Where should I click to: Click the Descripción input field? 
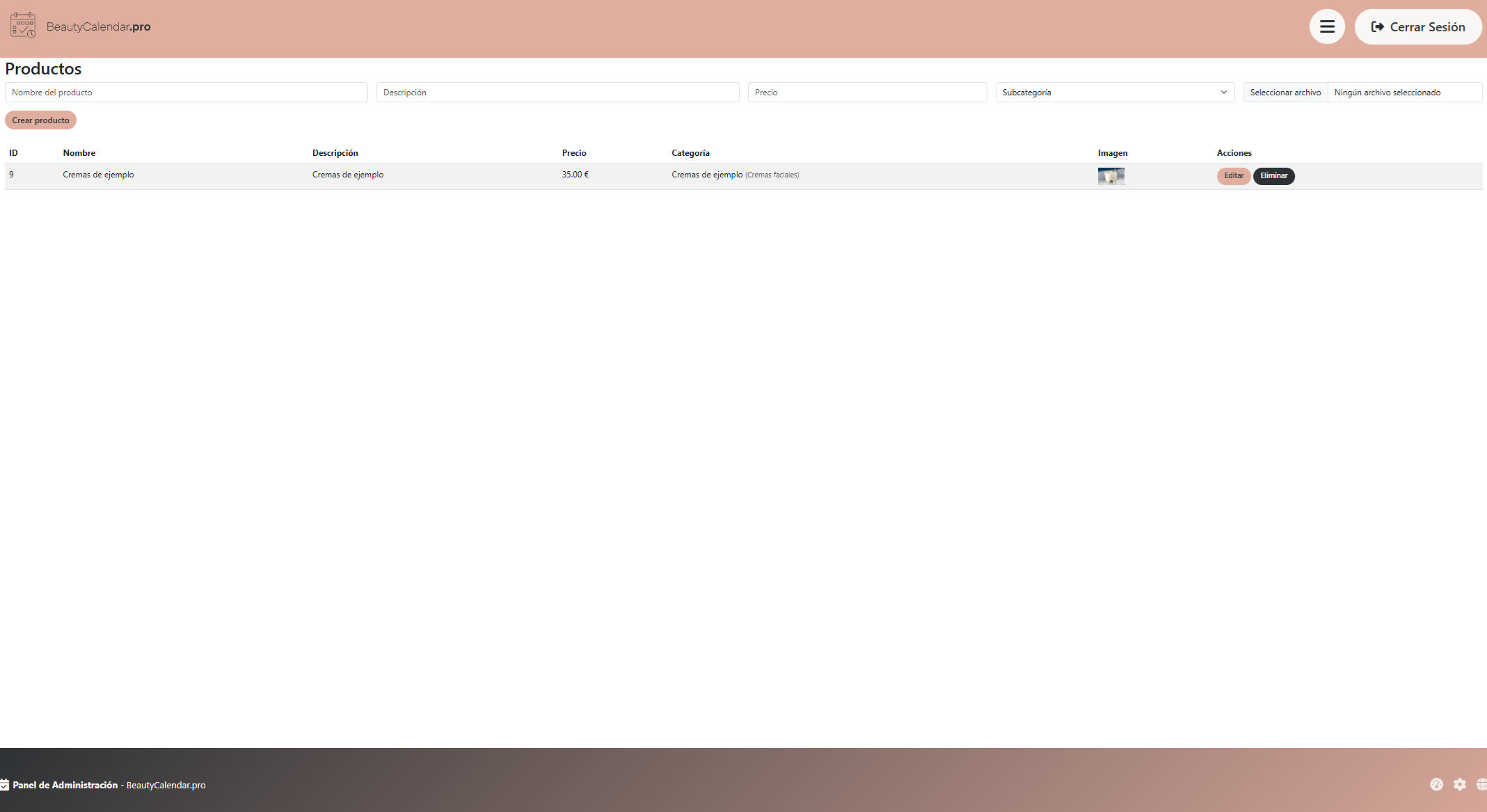(557, 92)
